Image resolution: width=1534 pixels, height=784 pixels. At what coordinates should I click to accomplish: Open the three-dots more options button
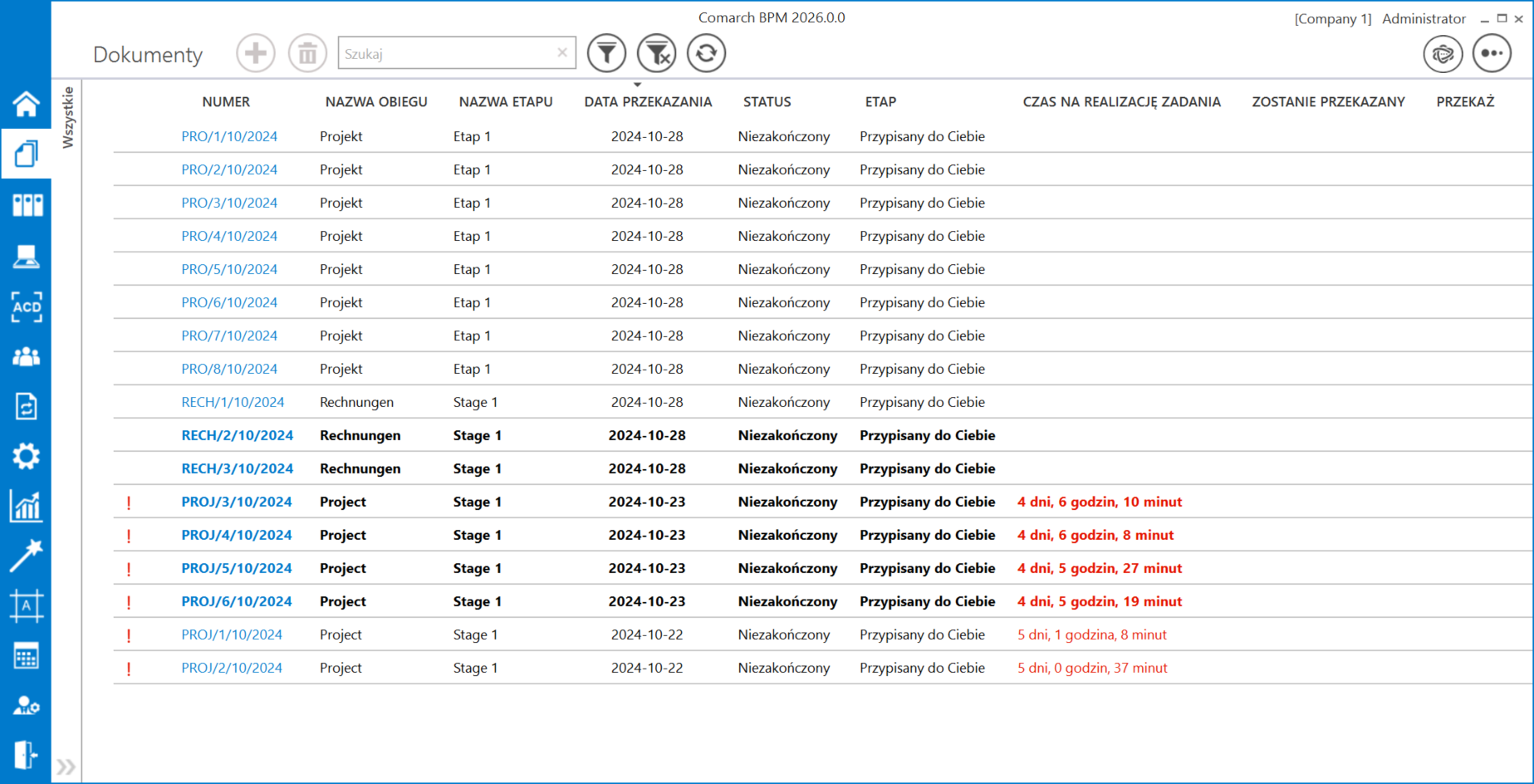click(1492, 54)
